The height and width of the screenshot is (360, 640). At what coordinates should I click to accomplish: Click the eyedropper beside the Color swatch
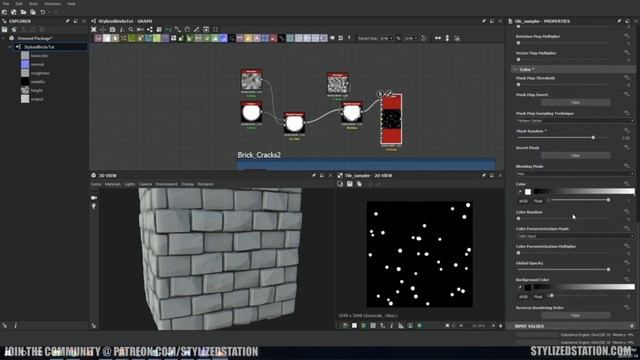pyautogui.click(x=520, y=192)
